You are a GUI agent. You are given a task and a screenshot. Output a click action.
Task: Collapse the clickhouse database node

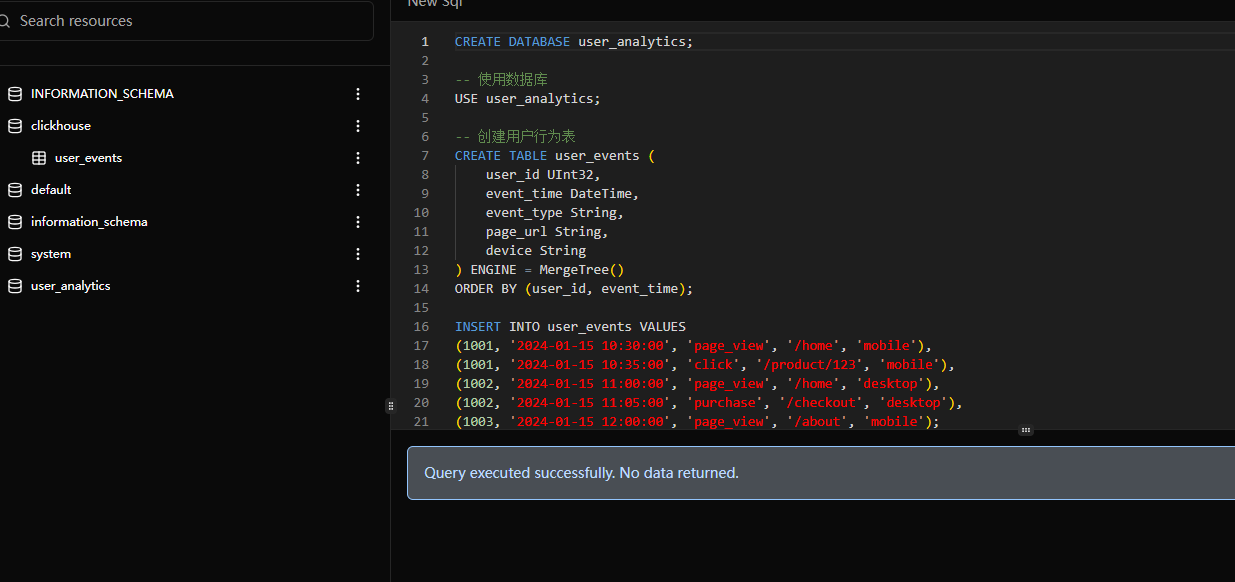tap(61, 126)
